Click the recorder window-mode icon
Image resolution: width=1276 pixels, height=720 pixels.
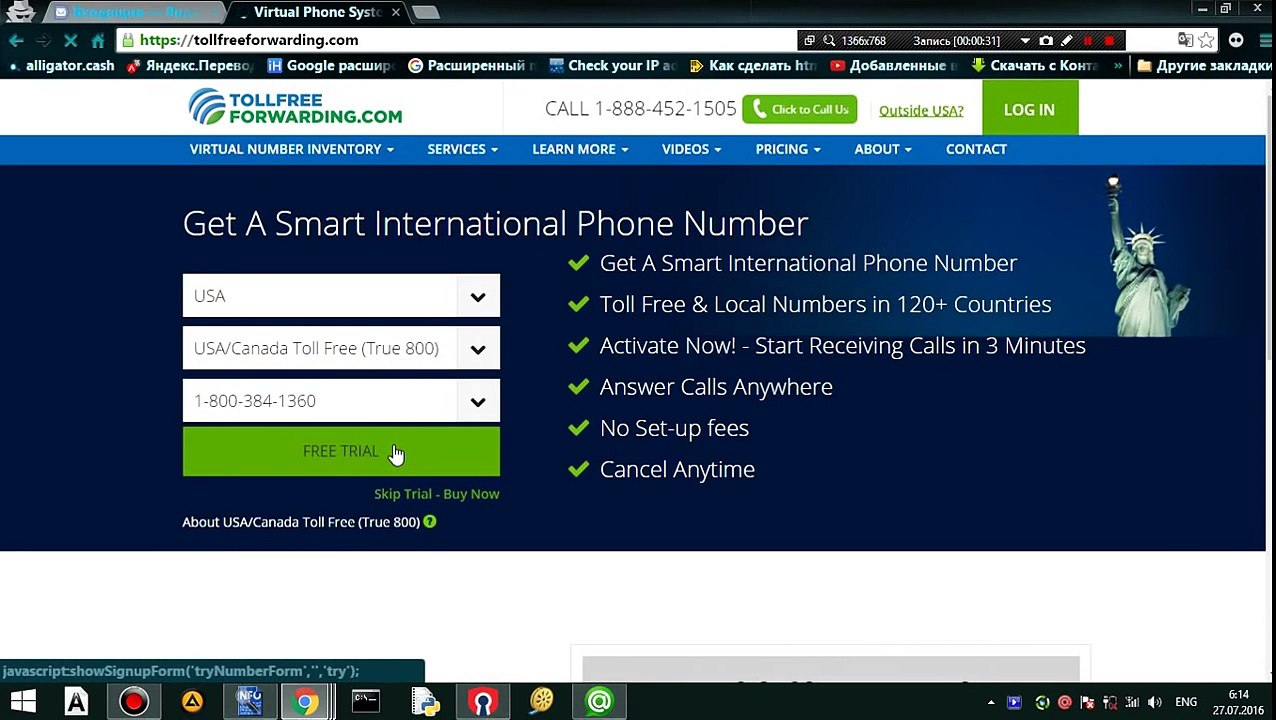(809, 41)
